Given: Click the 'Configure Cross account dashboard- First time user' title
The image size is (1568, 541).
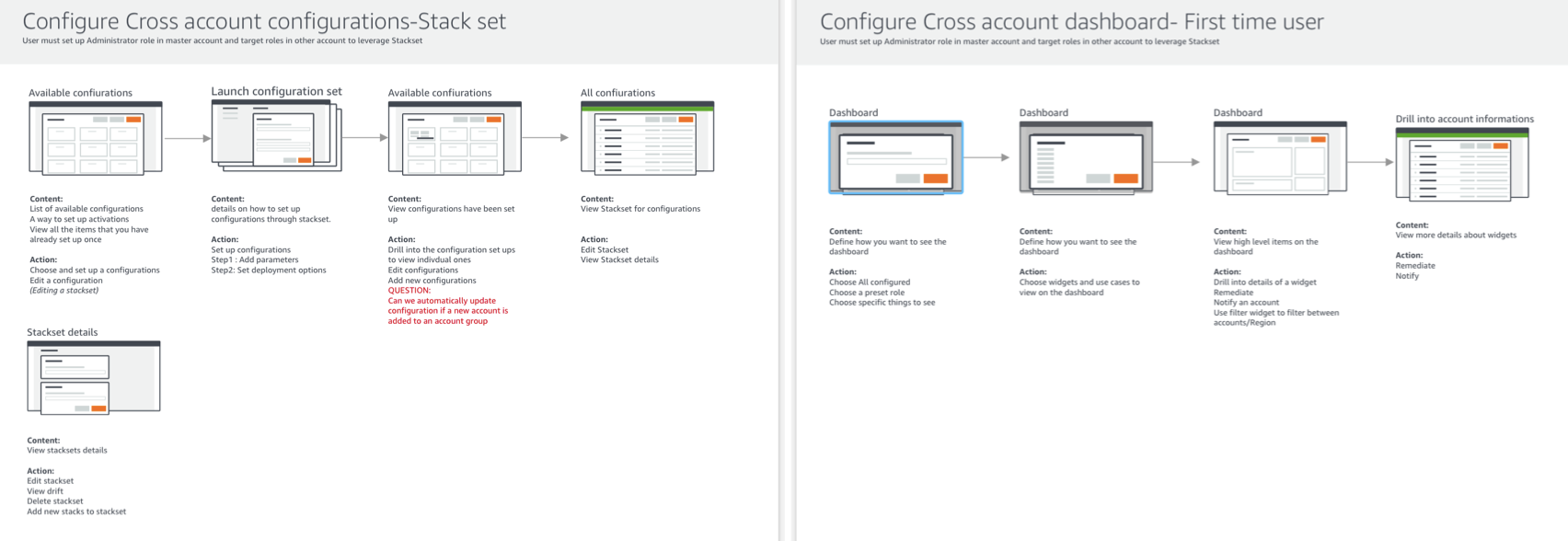Looking at the screenshot, I should (1071, 21).
